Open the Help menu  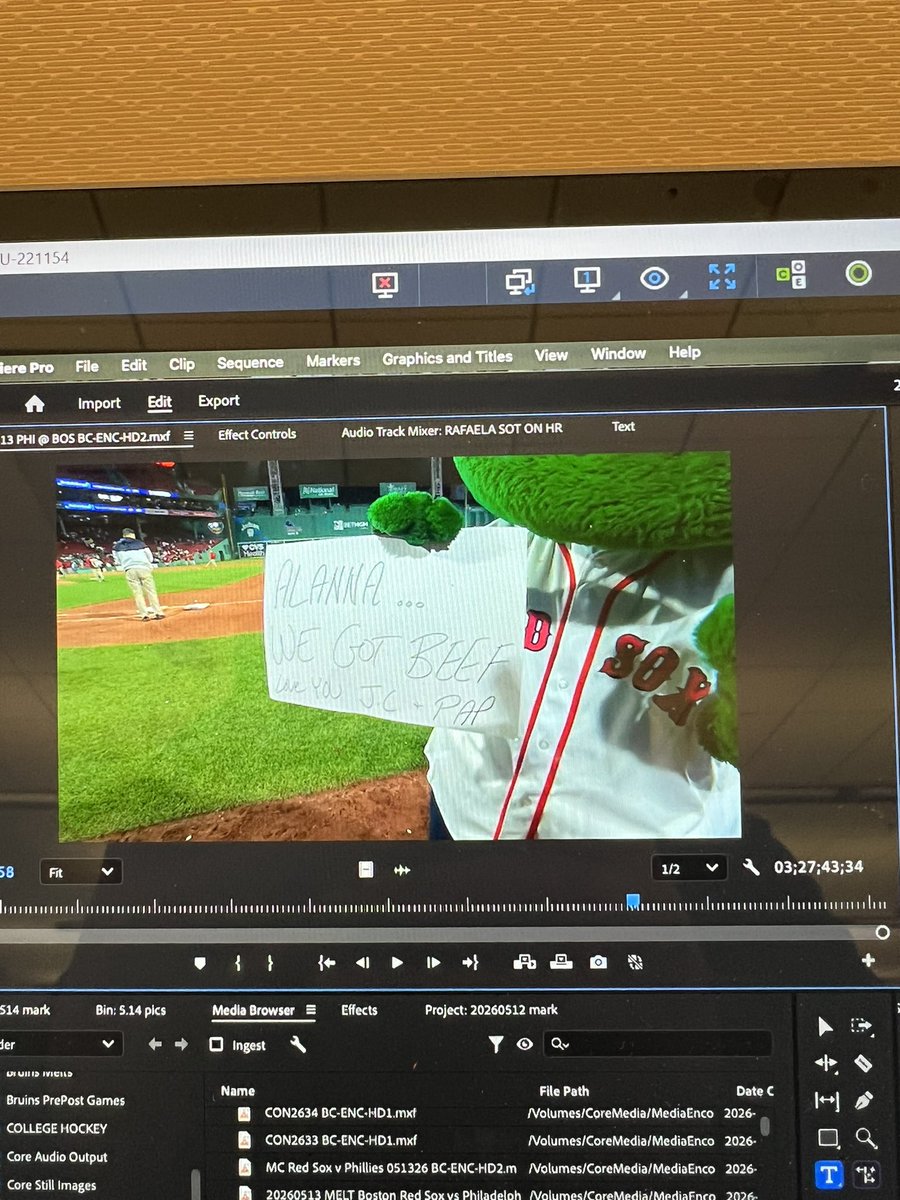[685, 352]
